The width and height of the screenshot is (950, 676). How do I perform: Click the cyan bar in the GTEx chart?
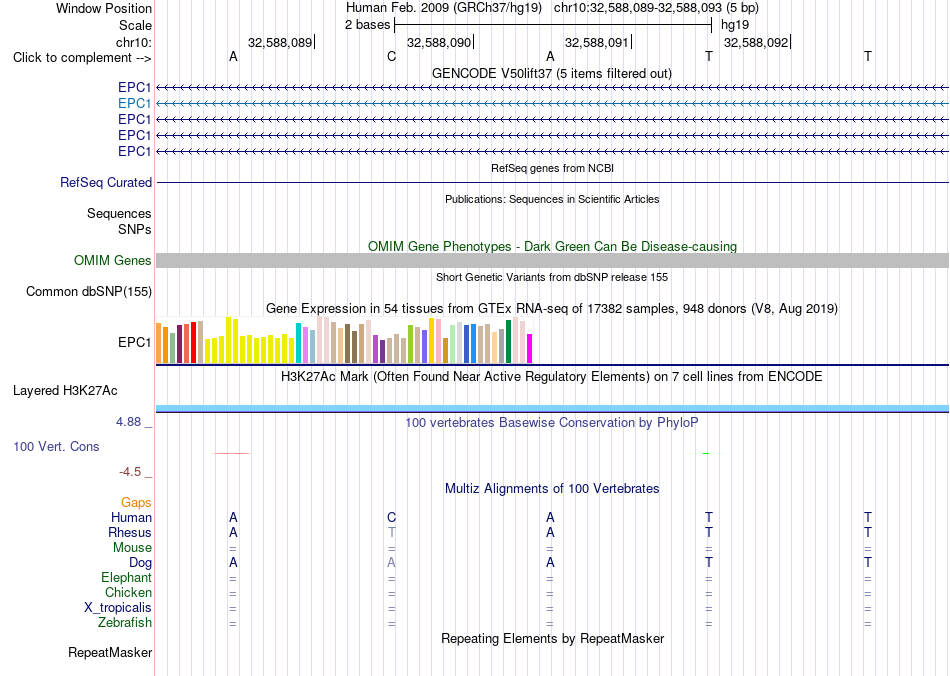(298, 343)
